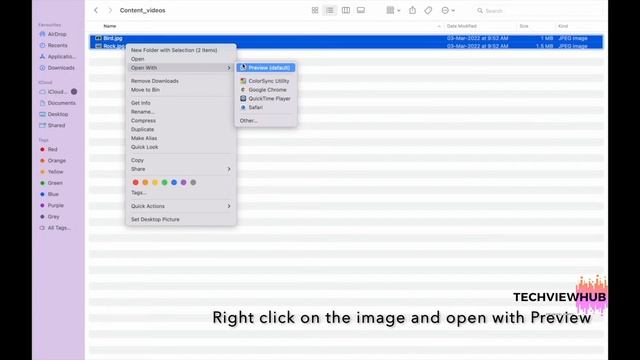
Task: Open AirDrop in sidebar
Action: [57, 34]
